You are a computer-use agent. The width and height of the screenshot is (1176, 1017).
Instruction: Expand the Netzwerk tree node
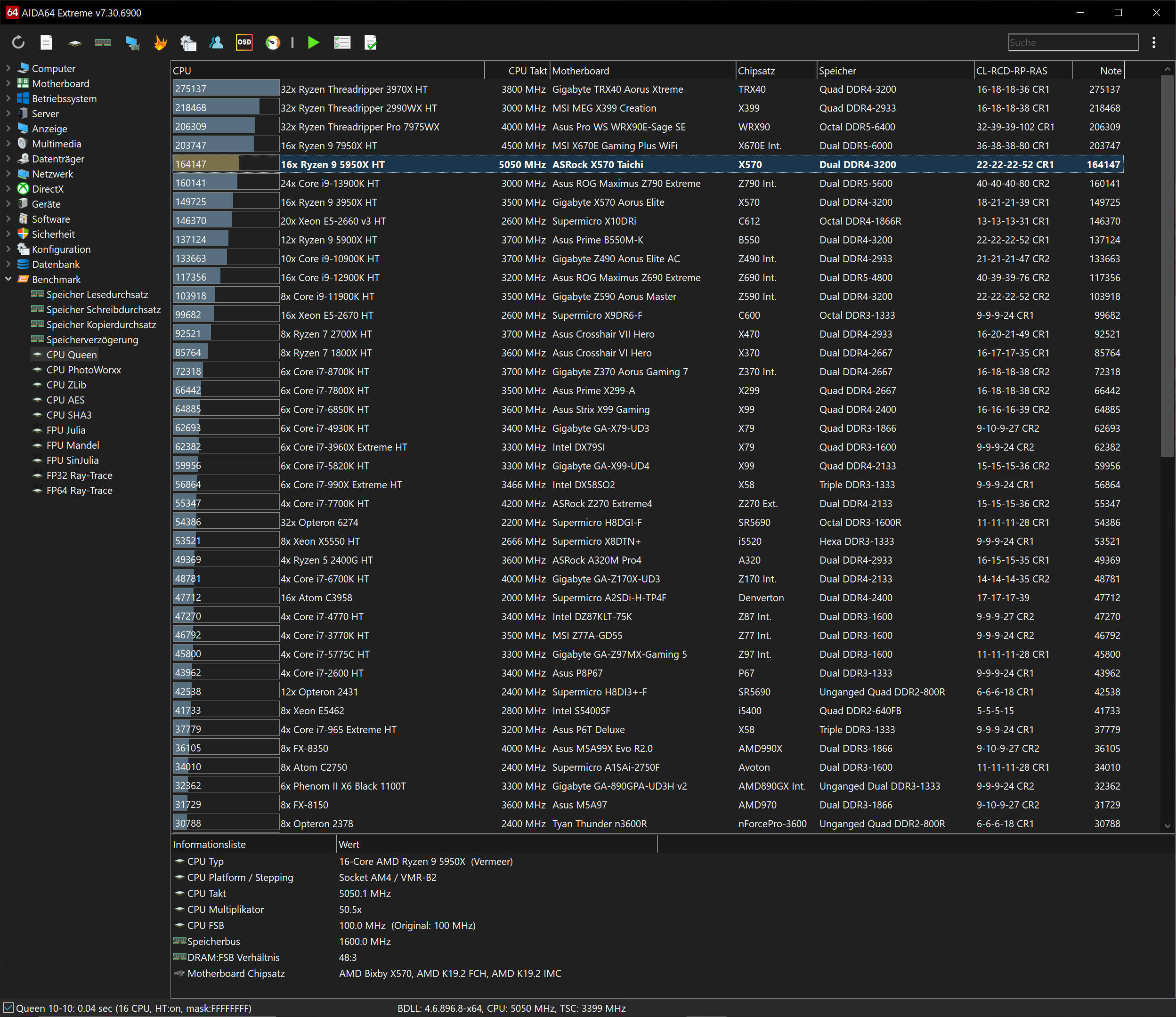(x=8, y=174)
